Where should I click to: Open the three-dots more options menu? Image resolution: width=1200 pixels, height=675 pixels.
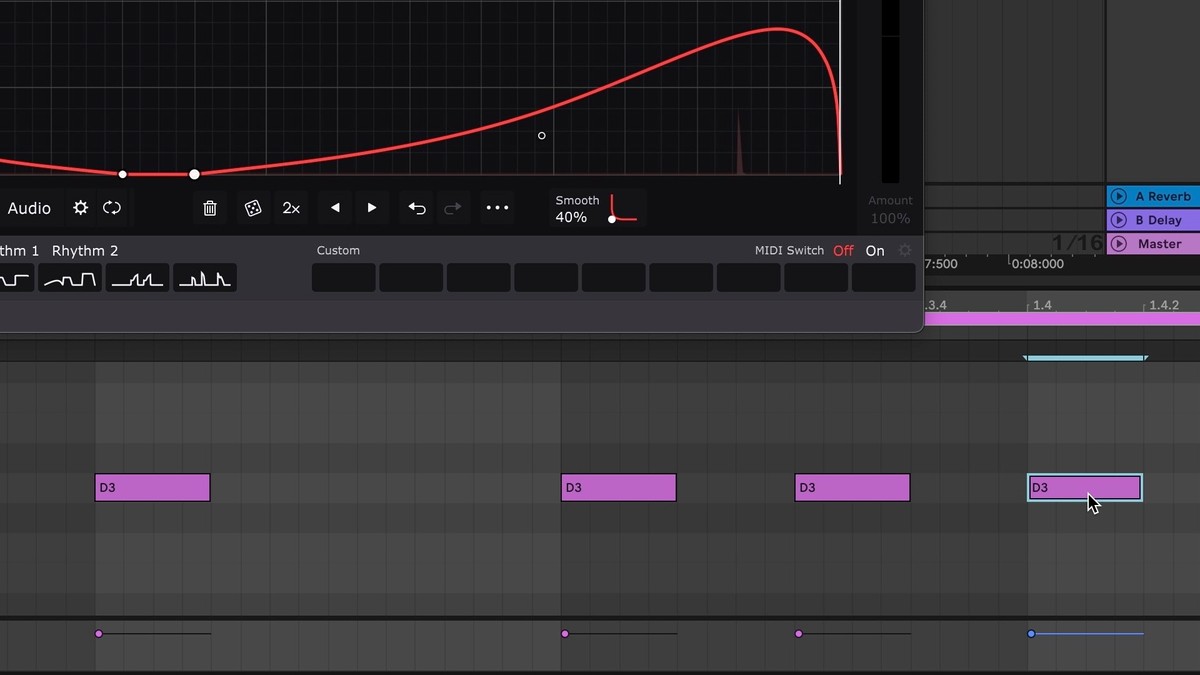click(497, 208)
